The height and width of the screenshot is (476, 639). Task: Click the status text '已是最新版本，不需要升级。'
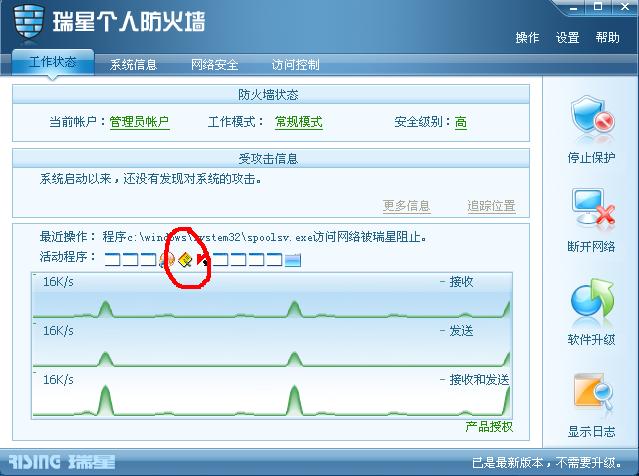coord(547,463)
